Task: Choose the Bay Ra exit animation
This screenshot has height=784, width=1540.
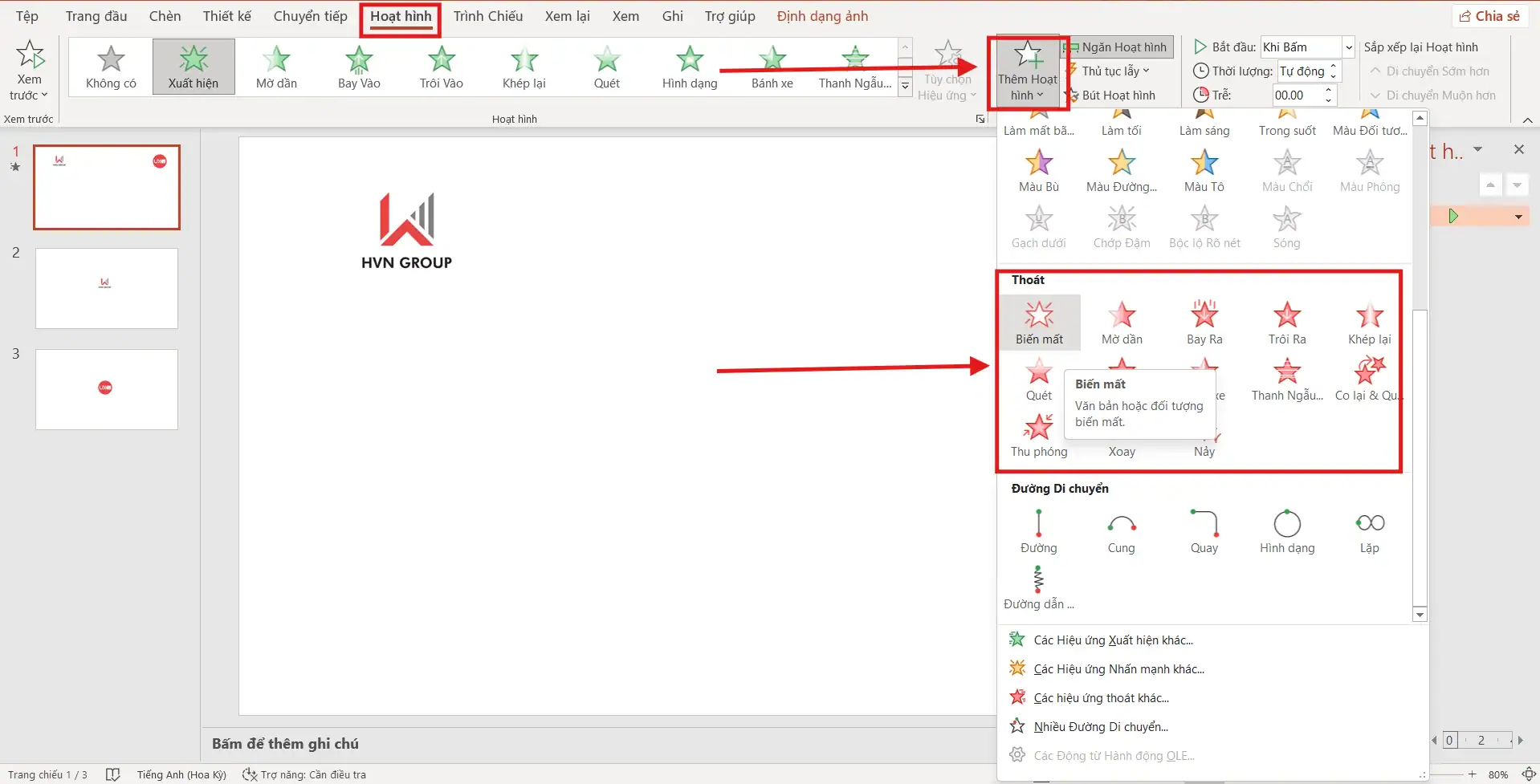Action: pyautogui.click(x=1204, y=323)
